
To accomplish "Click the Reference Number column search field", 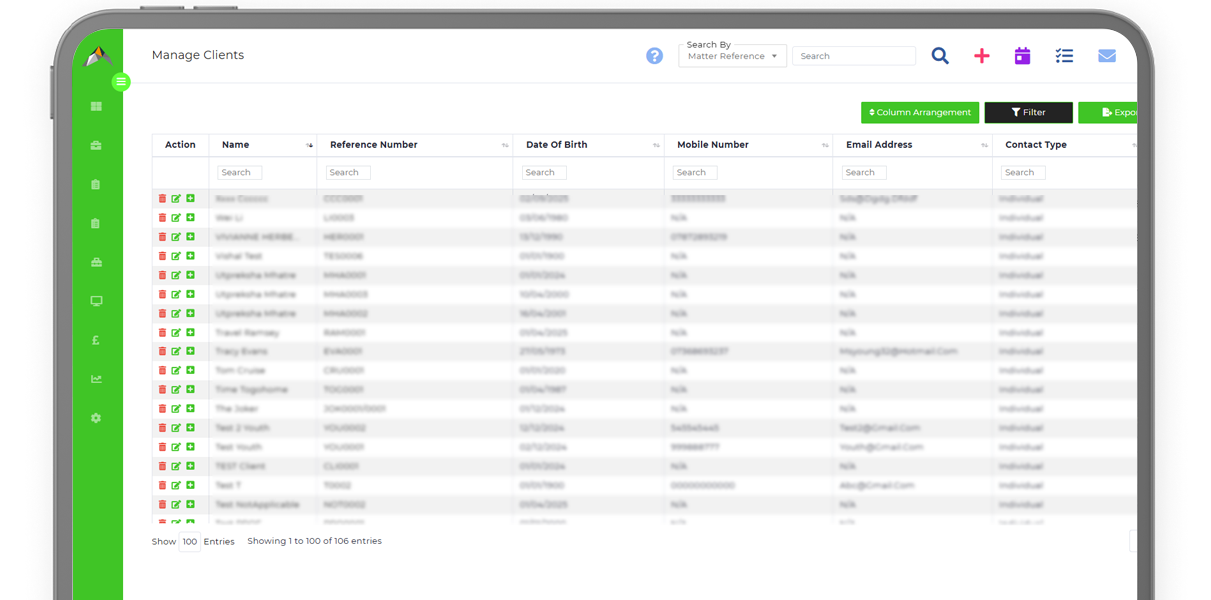I will point(348,173).
